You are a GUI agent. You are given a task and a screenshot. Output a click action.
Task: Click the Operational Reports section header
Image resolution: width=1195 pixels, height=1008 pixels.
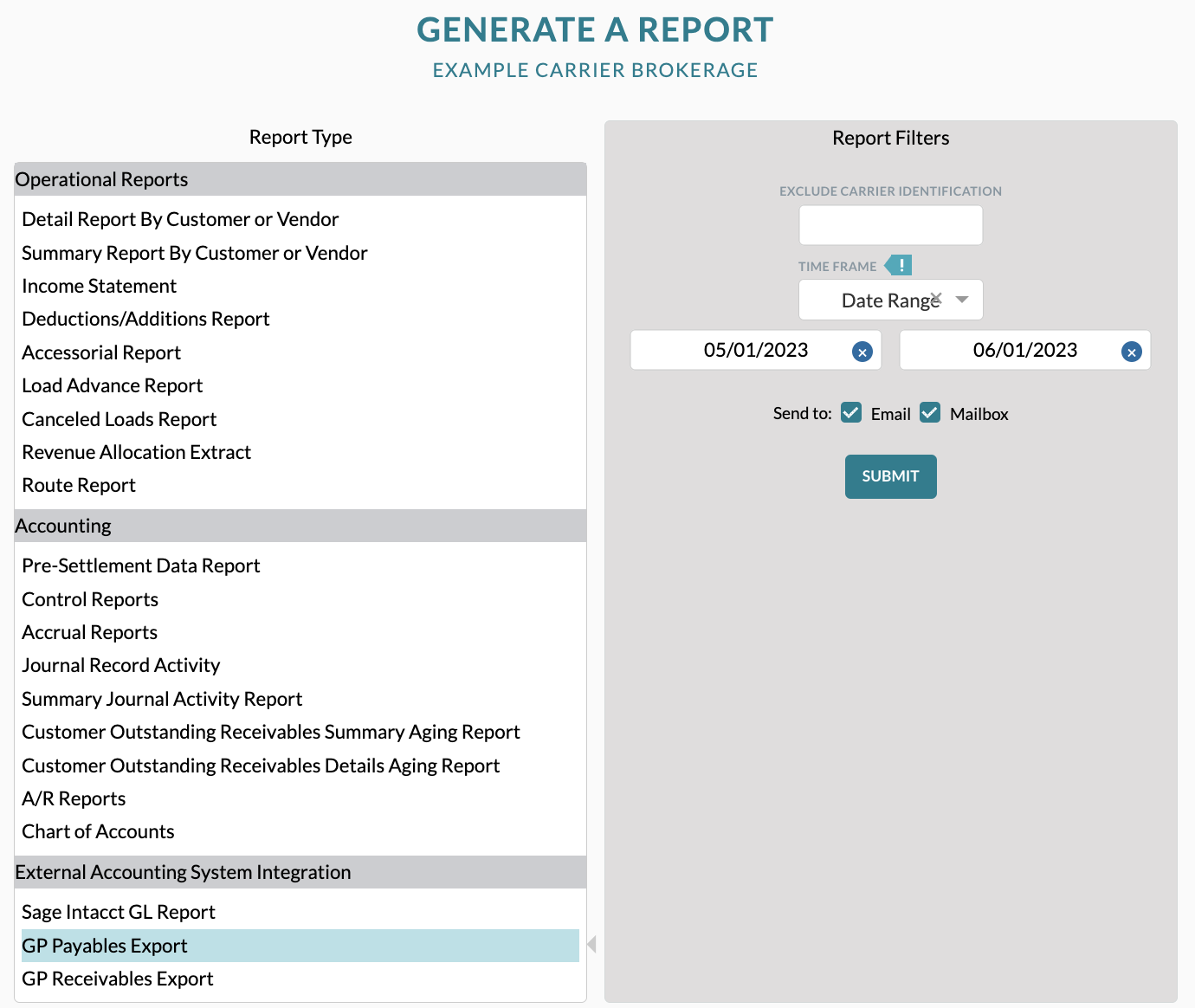pos(300,179)
